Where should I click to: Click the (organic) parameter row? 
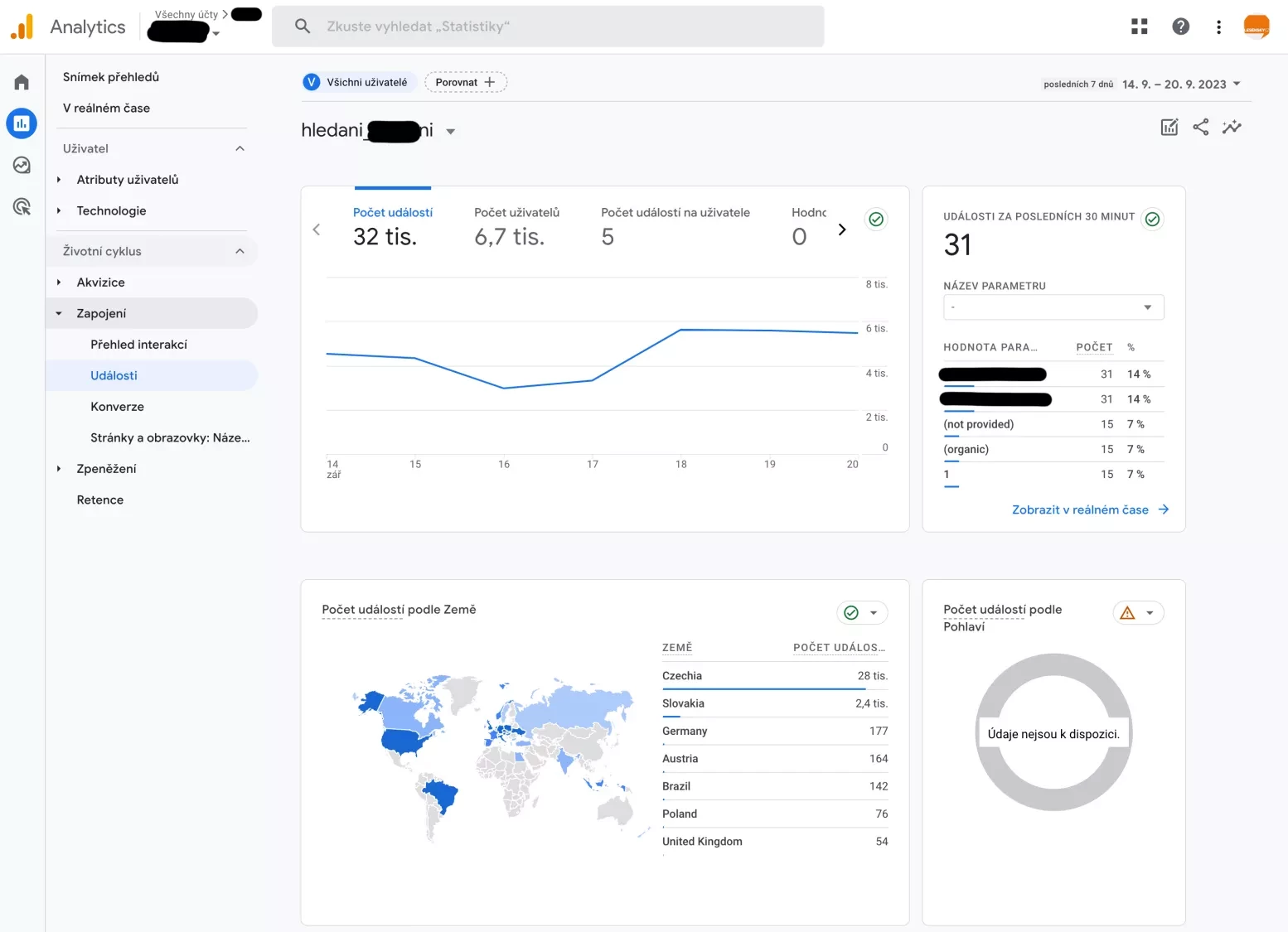tap(1053, 449)
